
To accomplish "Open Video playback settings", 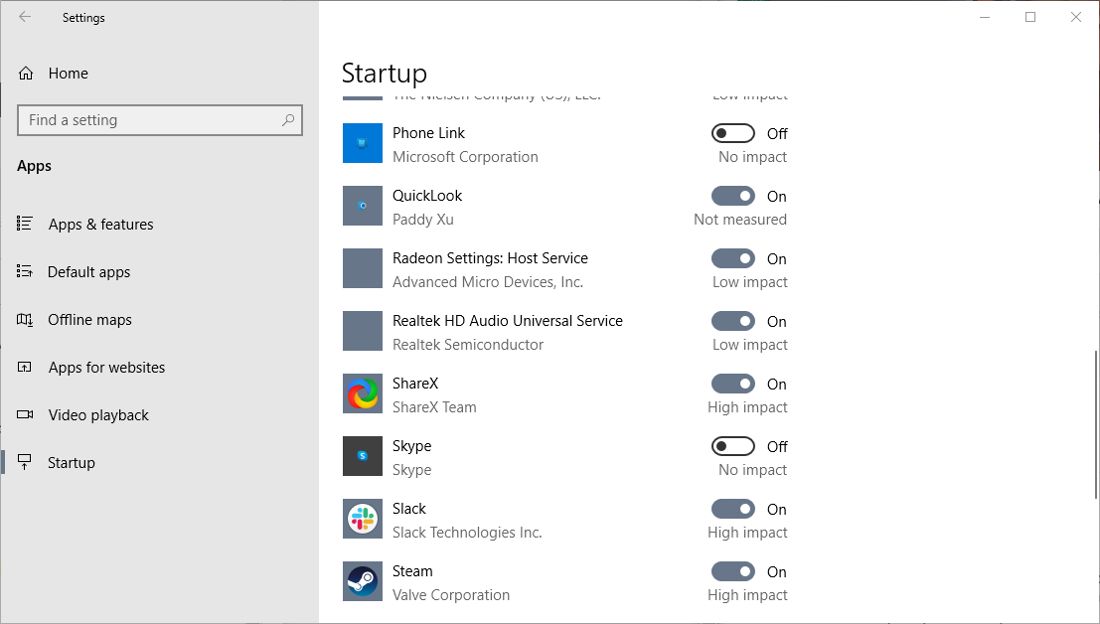I will pos(98,415).
